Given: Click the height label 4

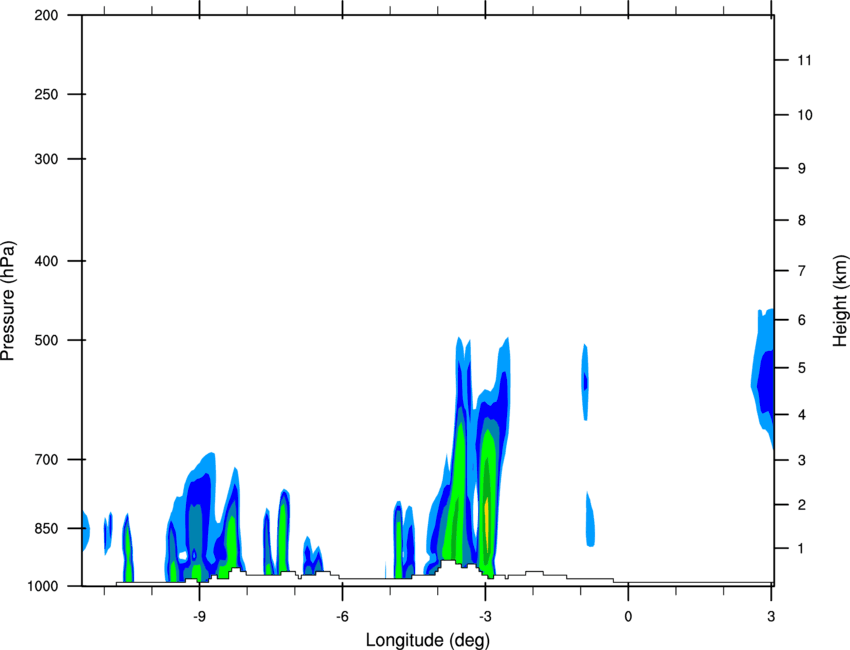Looking at the screenshot, I should click(x=802, y=415).
